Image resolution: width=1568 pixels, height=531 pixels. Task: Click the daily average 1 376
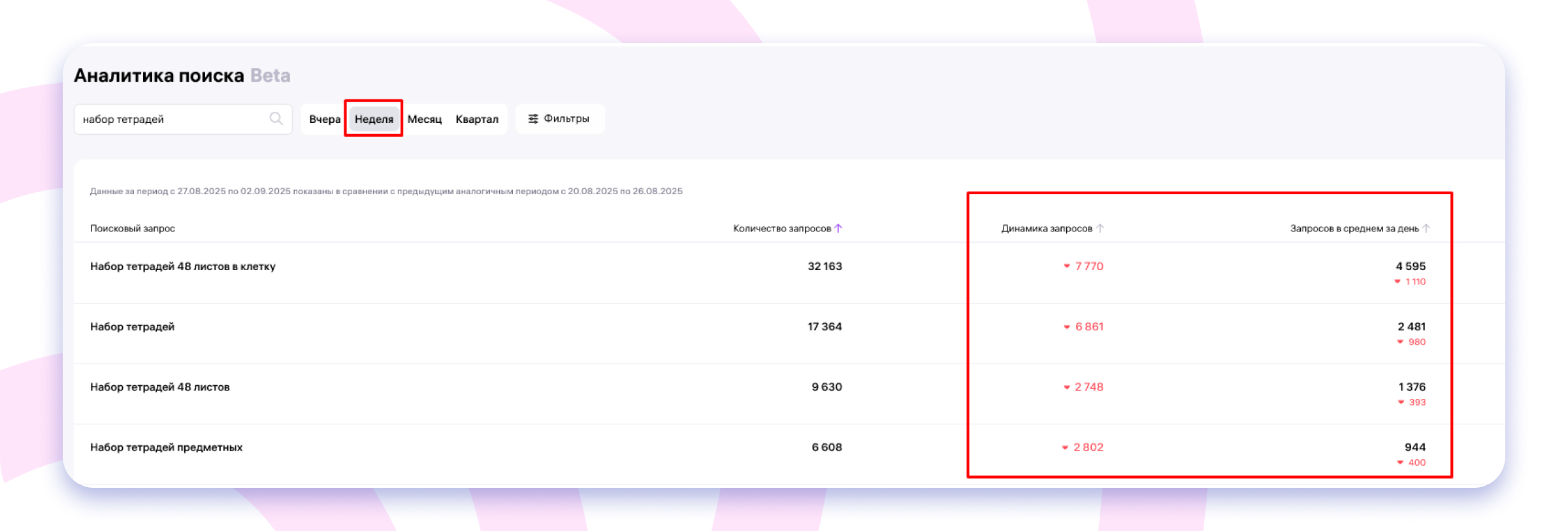click(x=1412, y=386)
